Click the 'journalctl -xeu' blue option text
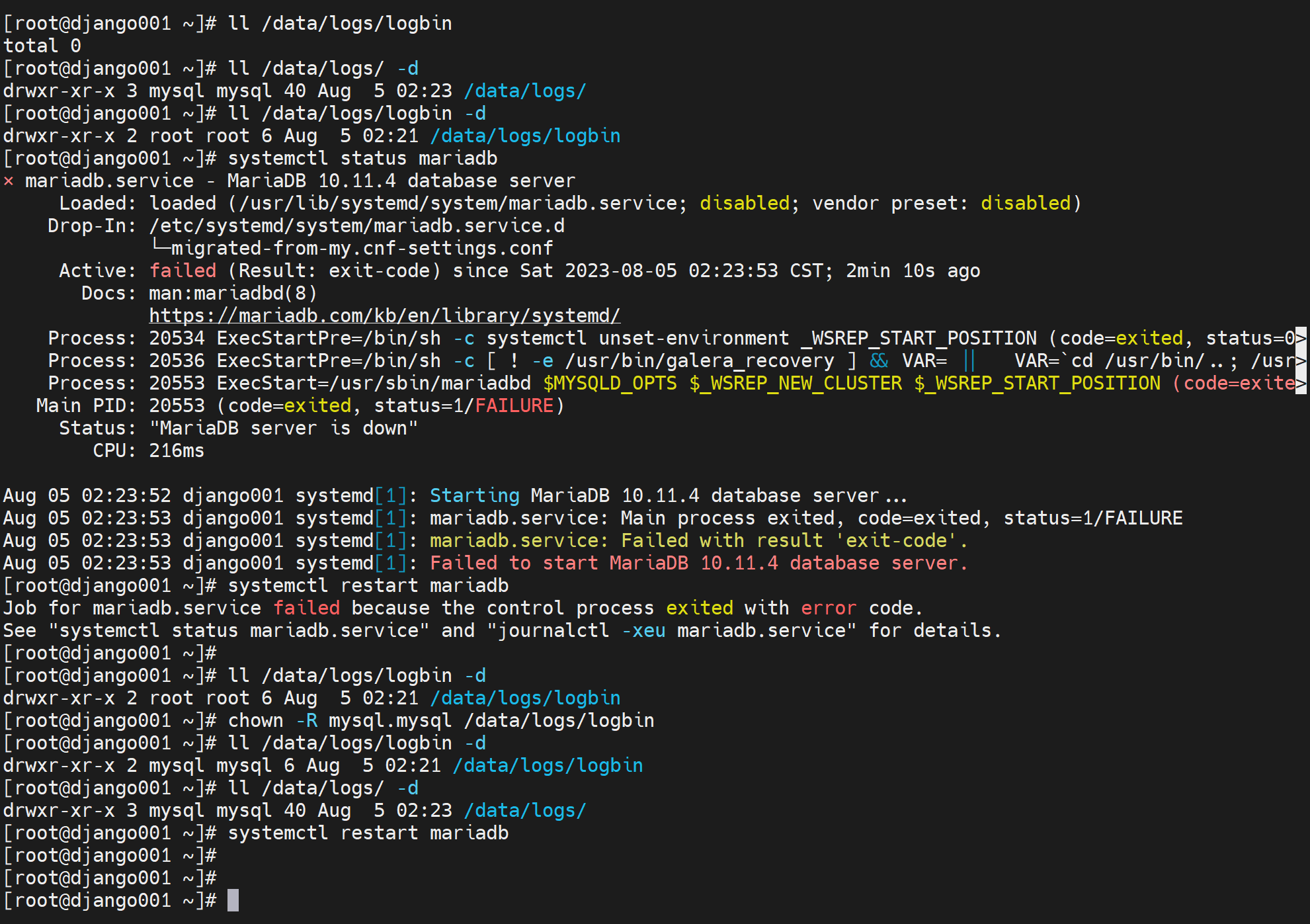 643,630
